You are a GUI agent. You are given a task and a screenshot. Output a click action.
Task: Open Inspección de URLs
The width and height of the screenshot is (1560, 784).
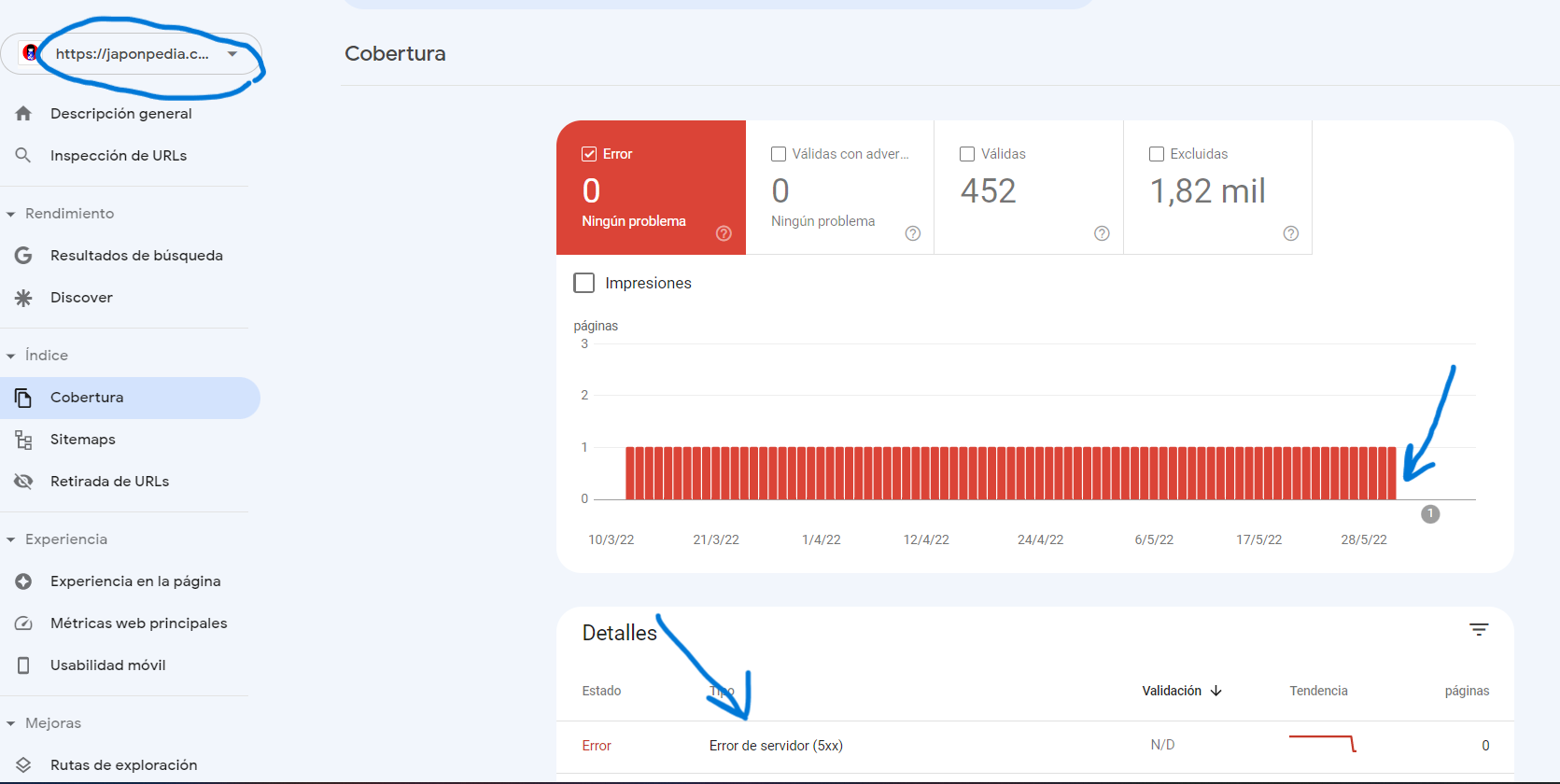pyautogui.click(x=119, y=155)
